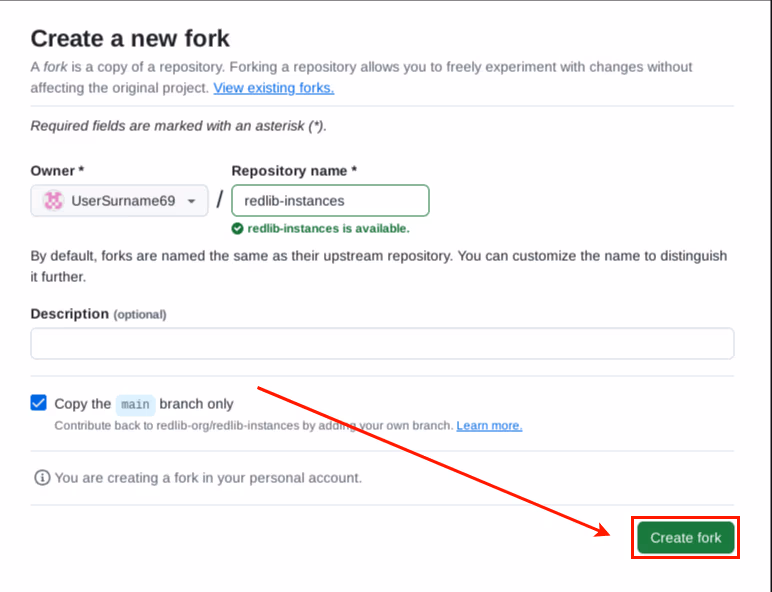The width and height of the screenshot is (772, 592).
Task: Open the Owner dropdown showing UserSurname69
Action: 119,201
